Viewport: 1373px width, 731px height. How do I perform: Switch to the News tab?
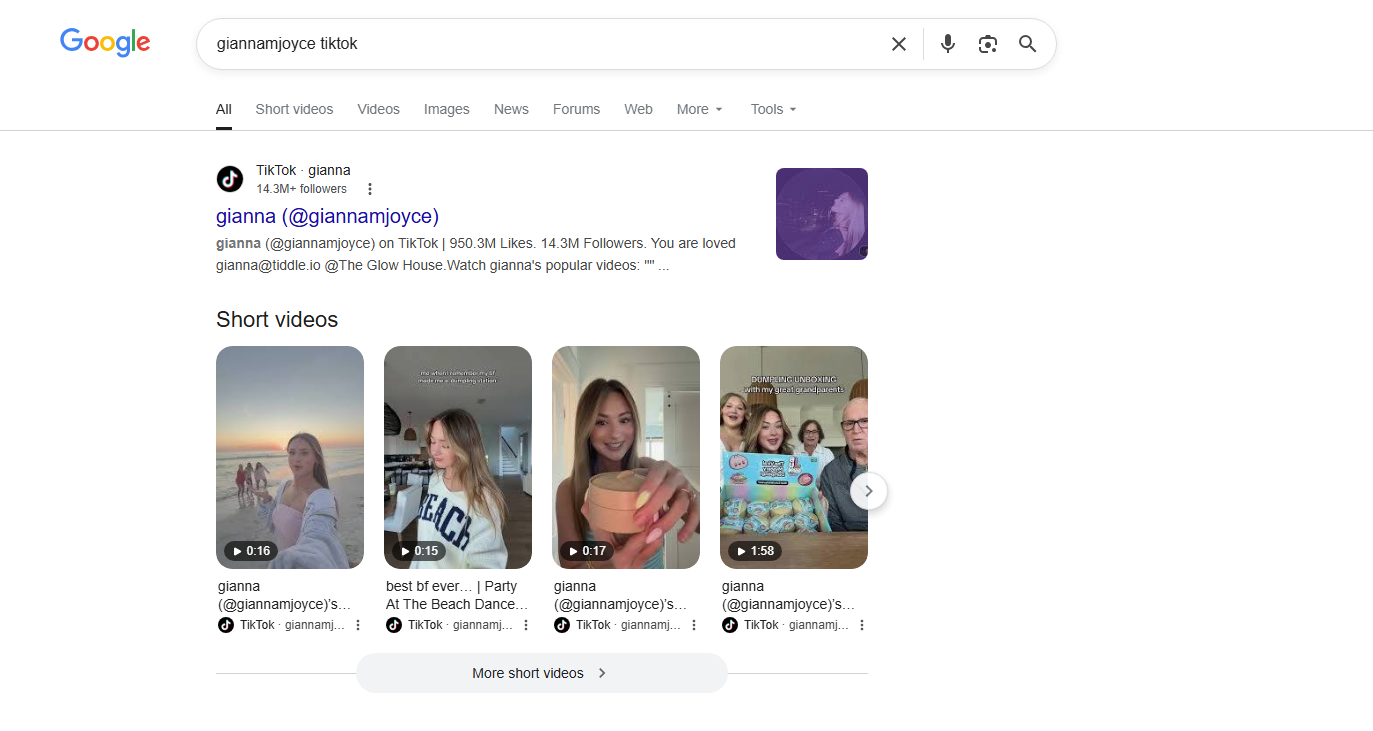[x=511, y=109]
